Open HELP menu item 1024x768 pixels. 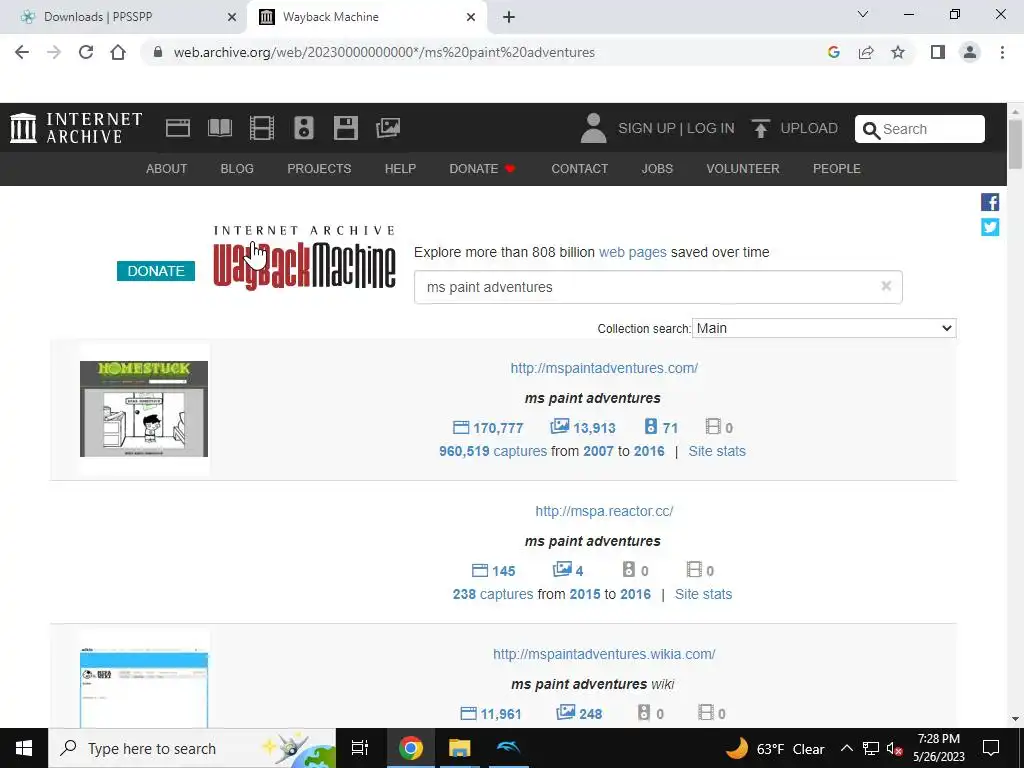point(400,168)
